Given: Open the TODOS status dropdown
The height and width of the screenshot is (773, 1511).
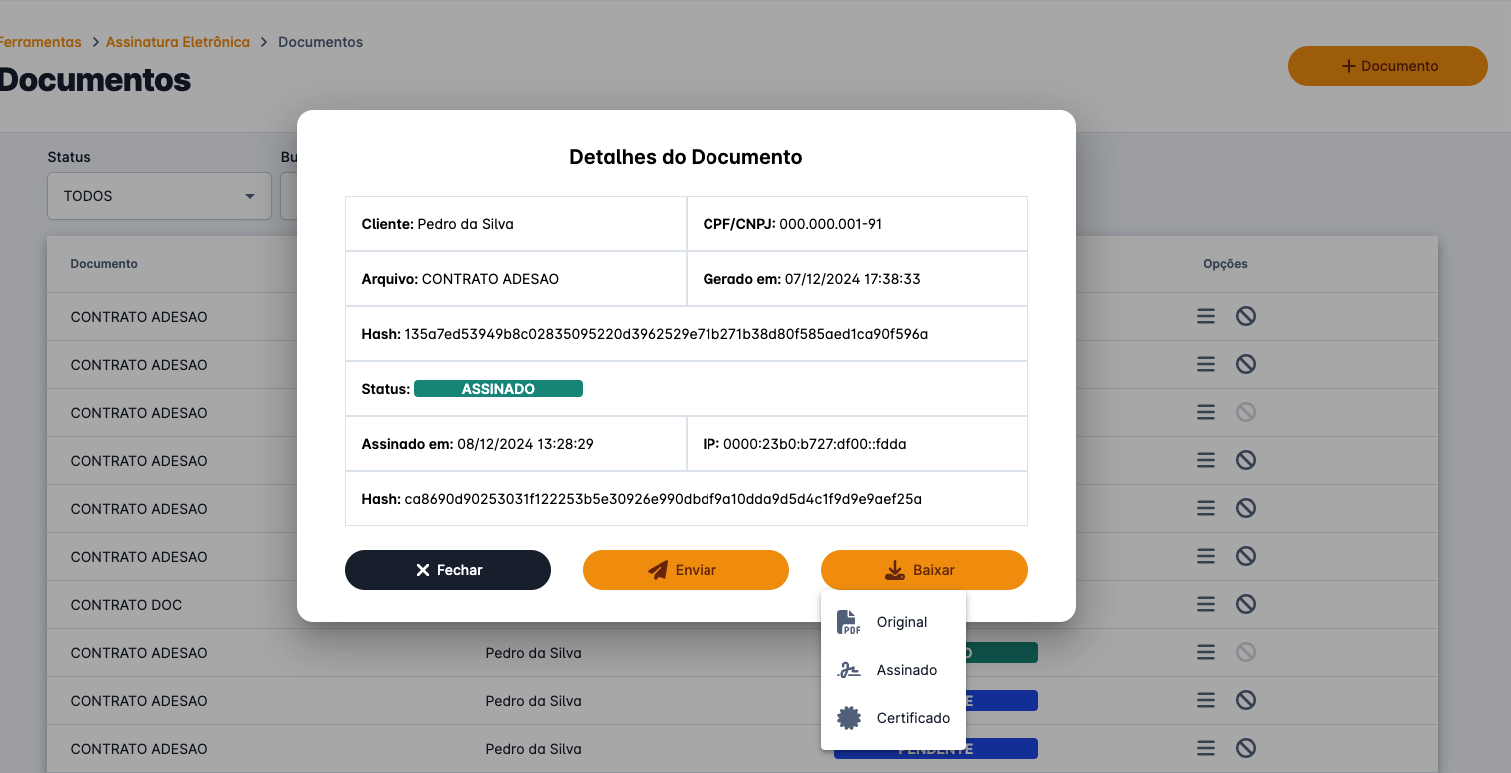Looking at the screenshot, I should pyautogui.click(x=159, y=196).
